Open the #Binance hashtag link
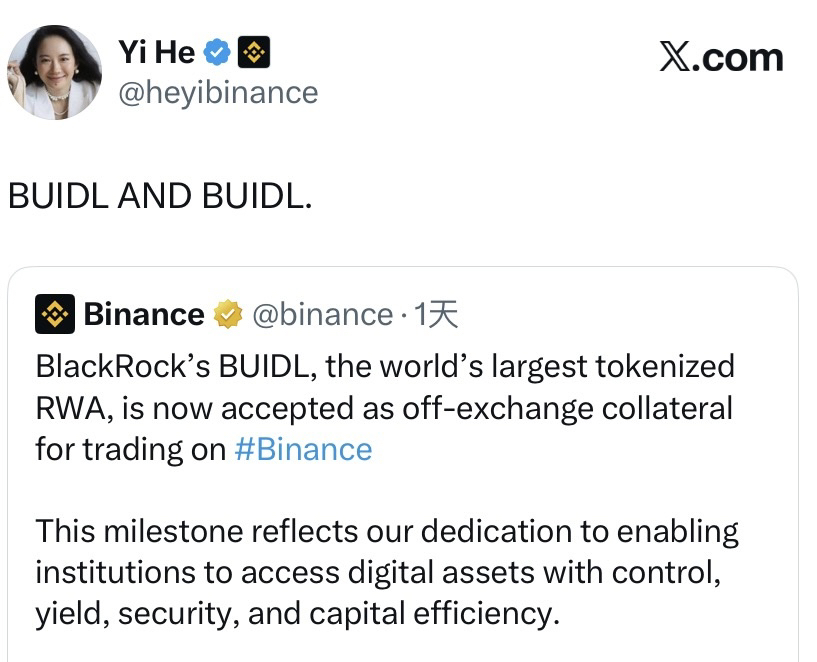The width and height of the screenshot is (817, 662). [x=302, y=449]
